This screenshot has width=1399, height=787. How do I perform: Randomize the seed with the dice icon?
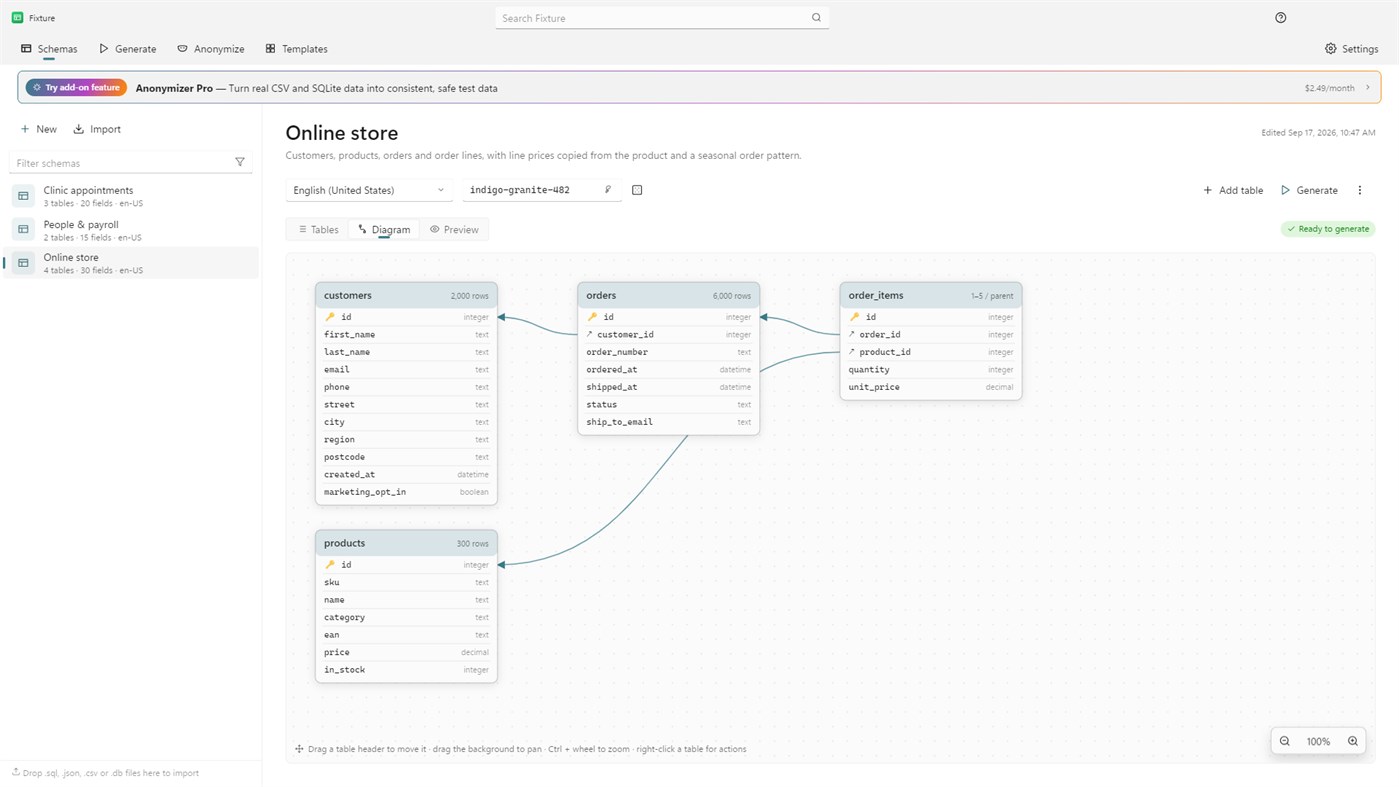(x=637, y=190)
